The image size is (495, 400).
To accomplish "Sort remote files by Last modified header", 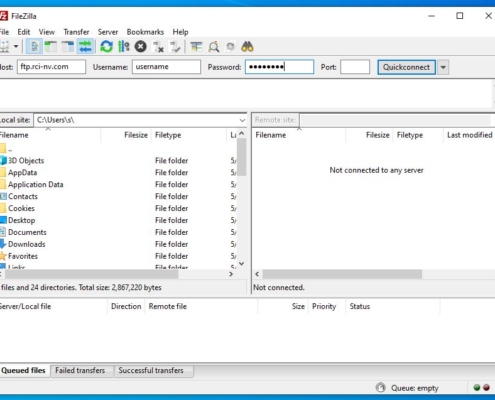I will tap(470, 135).
